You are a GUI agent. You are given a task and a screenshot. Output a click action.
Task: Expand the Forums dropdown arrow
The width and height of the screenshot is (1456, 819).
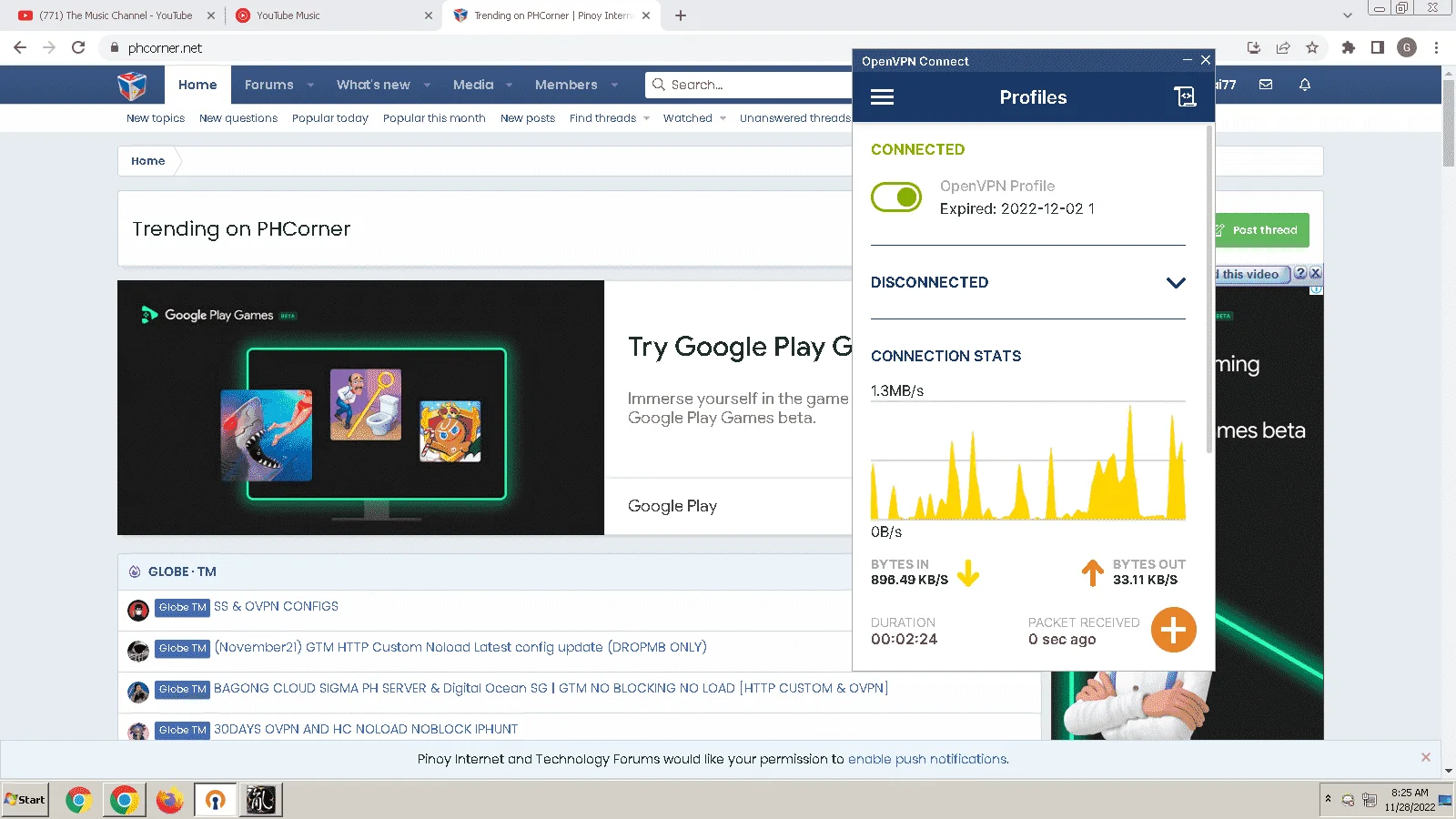[x=310, y=85]
